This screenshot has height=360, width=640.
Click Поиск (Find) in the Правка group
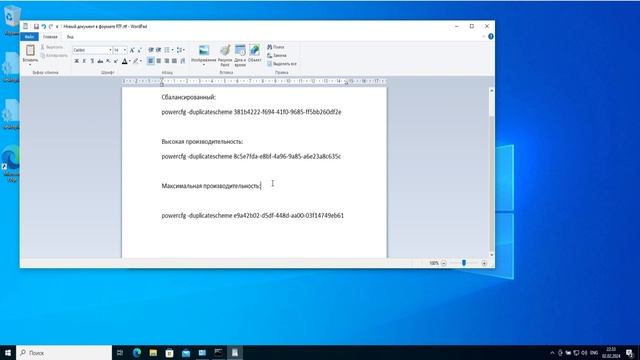[x=276, y=47]
